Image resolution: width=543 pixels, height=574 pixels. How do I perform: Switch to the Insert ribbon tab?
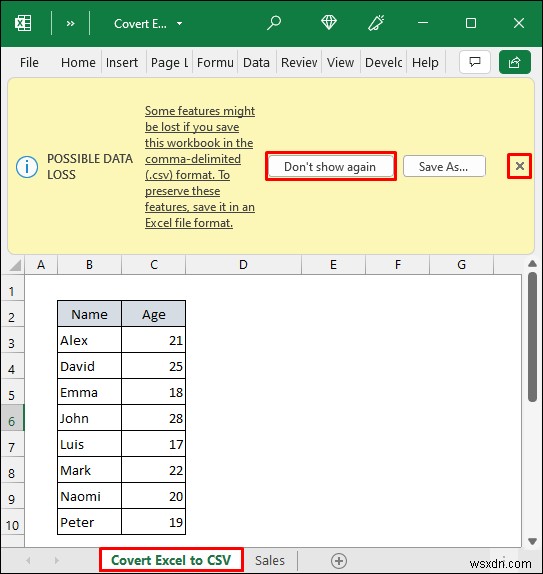(x=122, y=62)
